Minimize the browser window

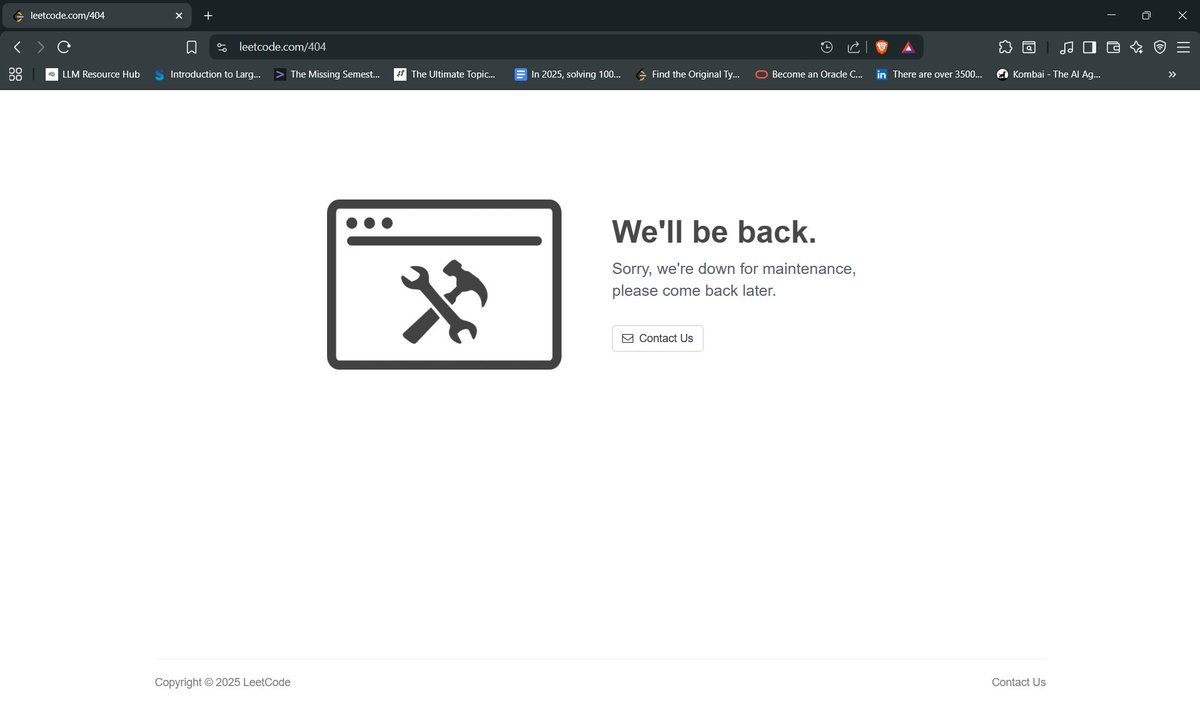click(1112, 15)
